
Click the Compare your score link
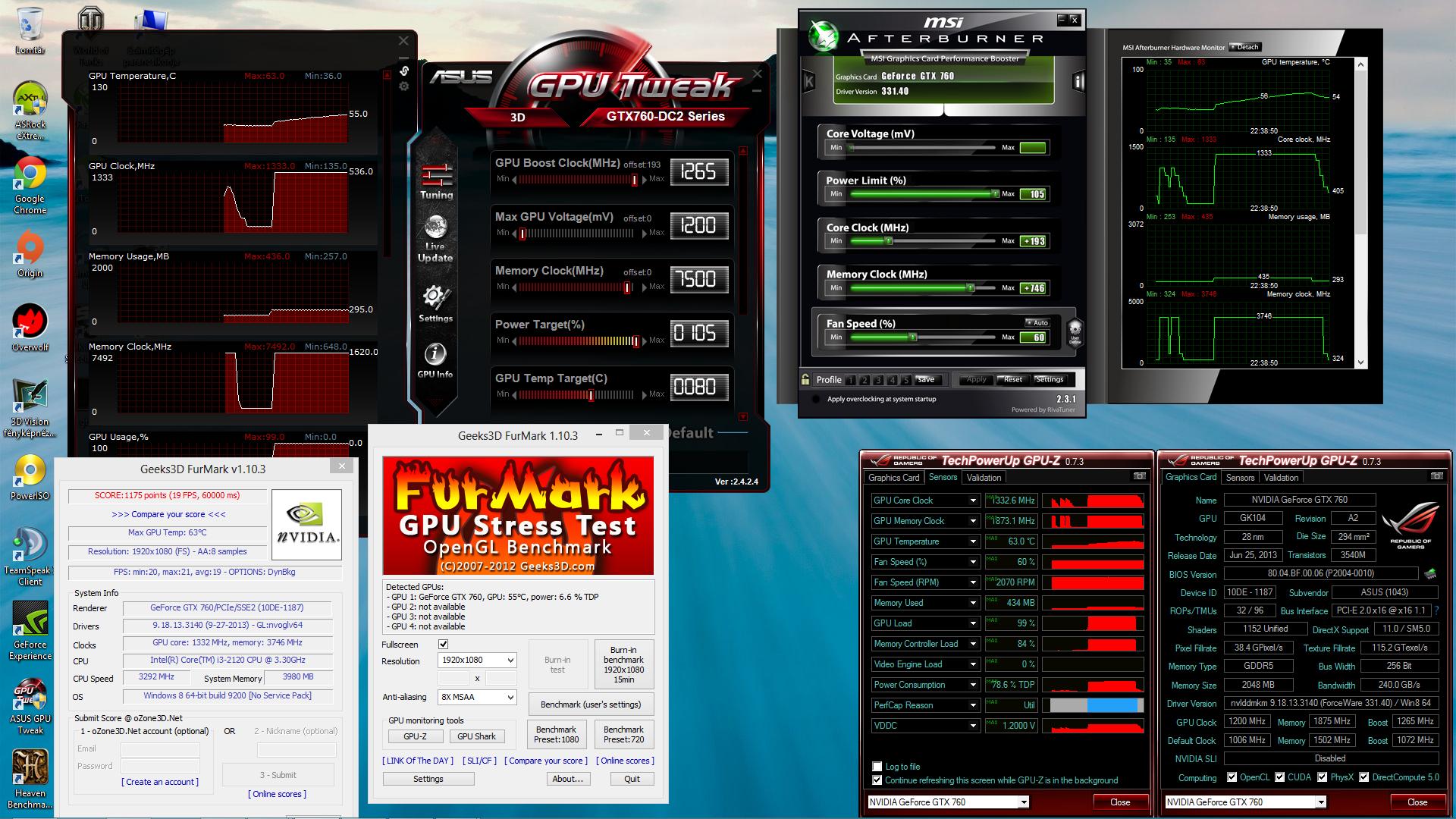[x=168, y=514]
